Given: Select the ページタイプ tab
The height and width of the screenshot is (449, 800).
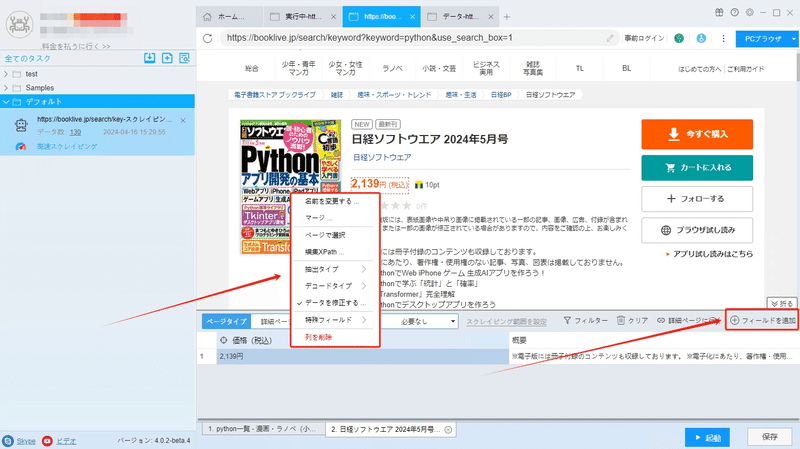Looking at the screenshot, I should click(x=226, y=321).
